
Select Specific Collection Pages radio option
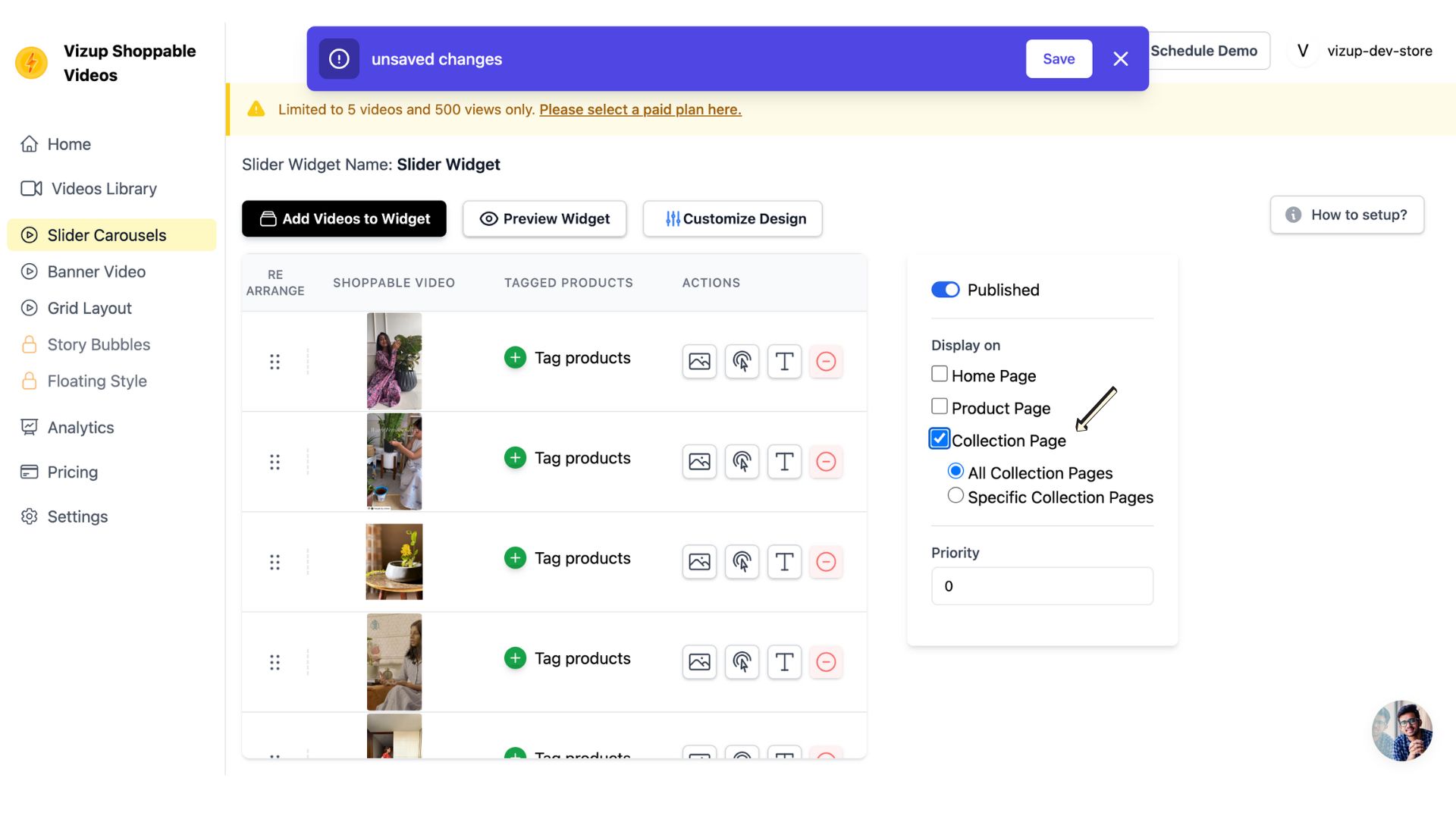tap(955, 496)
